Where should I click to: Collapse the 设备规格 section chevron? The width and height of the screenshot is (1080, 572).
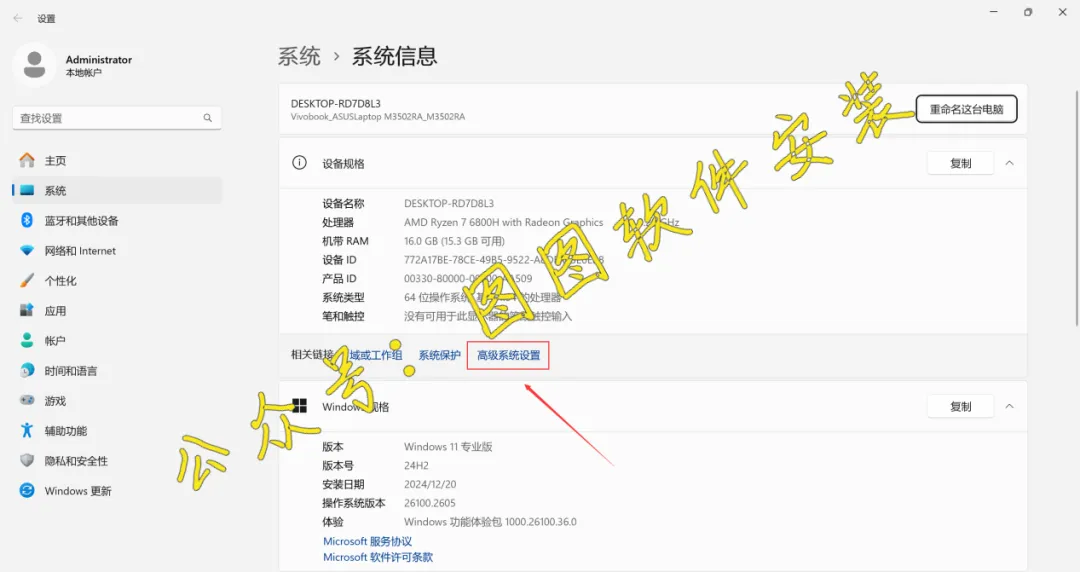pyautogui.click(x=1010, y=163)
